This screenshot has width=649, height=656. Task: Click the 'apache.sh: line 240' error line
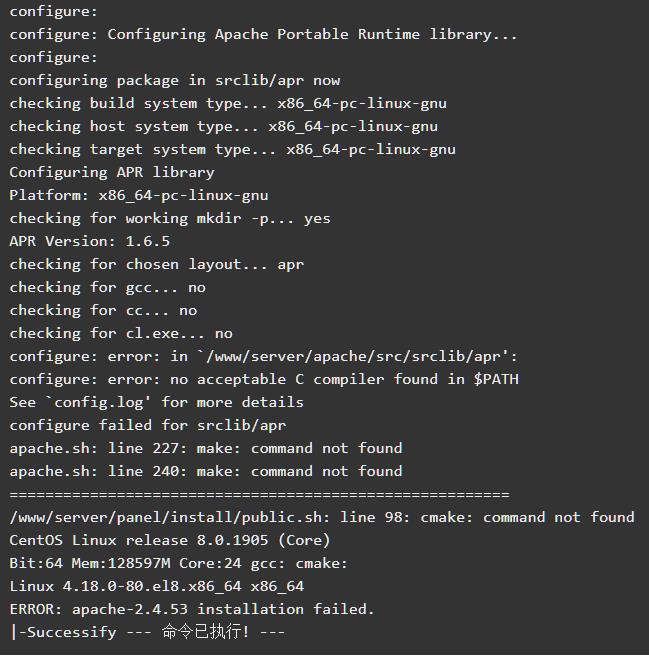206,472
